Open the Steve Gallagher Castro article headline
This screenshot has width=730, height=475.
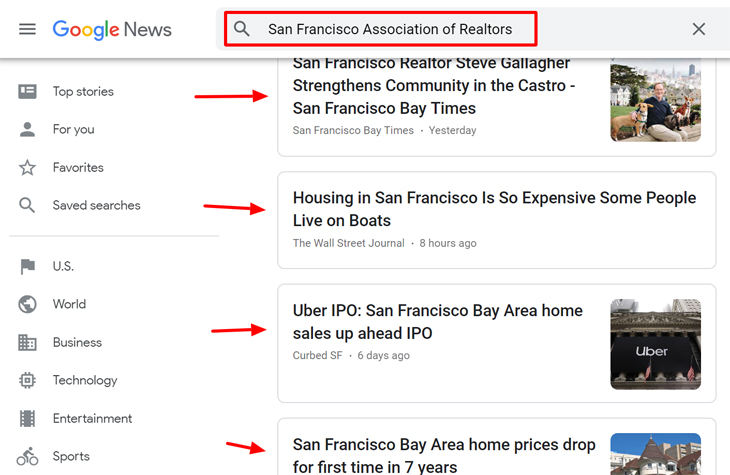(x=434, y=86)
